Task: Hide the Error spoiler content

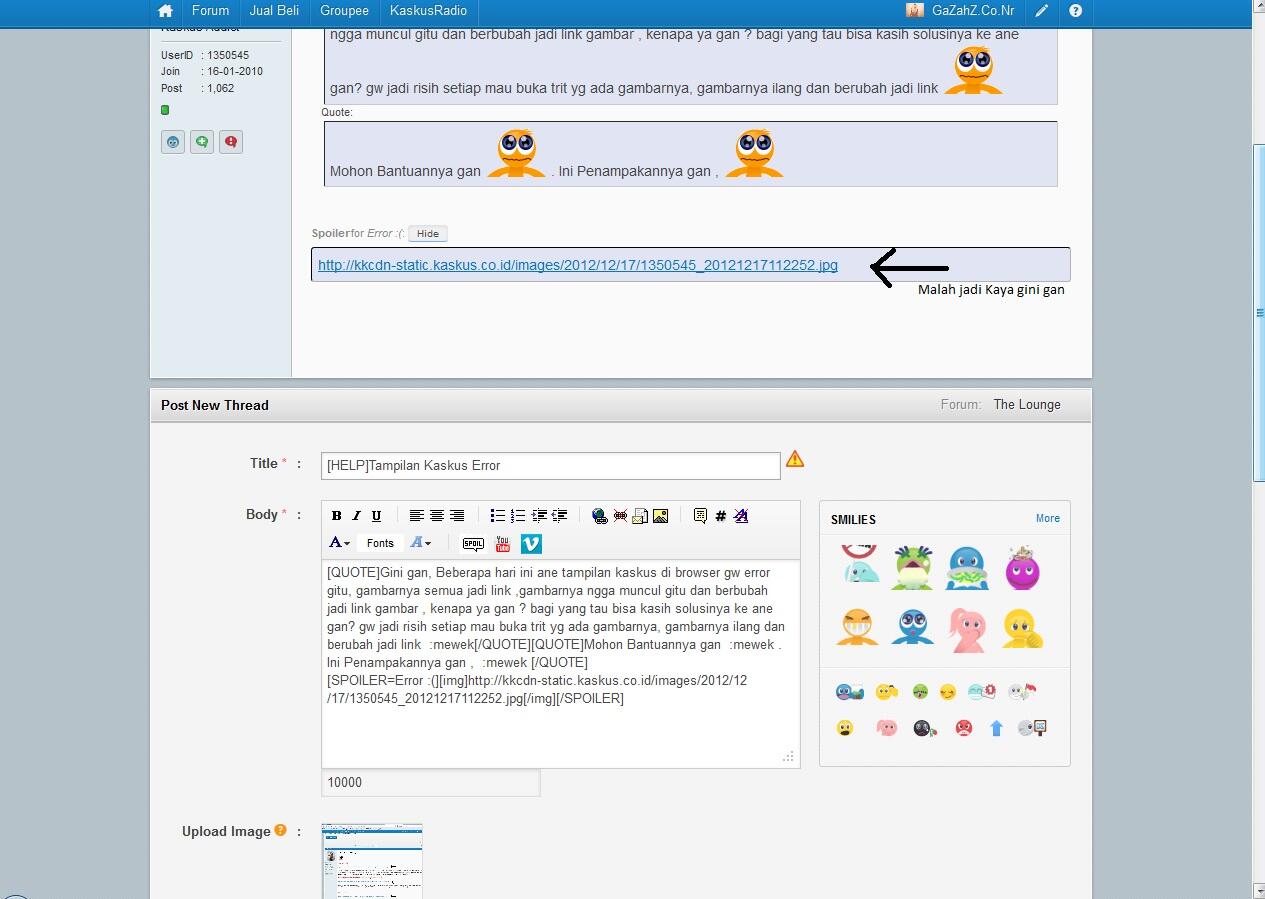Action: [427, 233]
